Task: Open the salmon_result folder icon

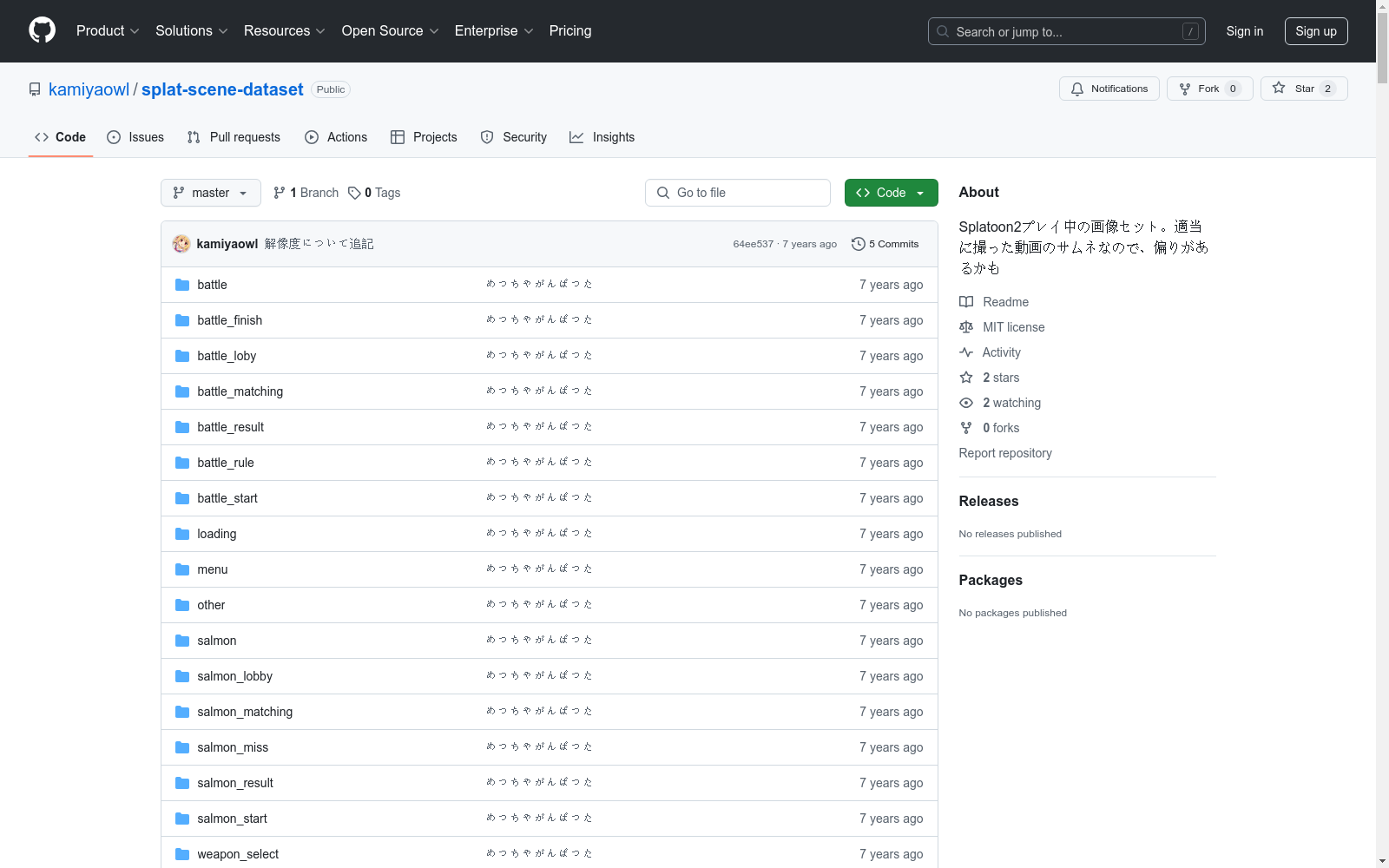Action: point(182,783)
